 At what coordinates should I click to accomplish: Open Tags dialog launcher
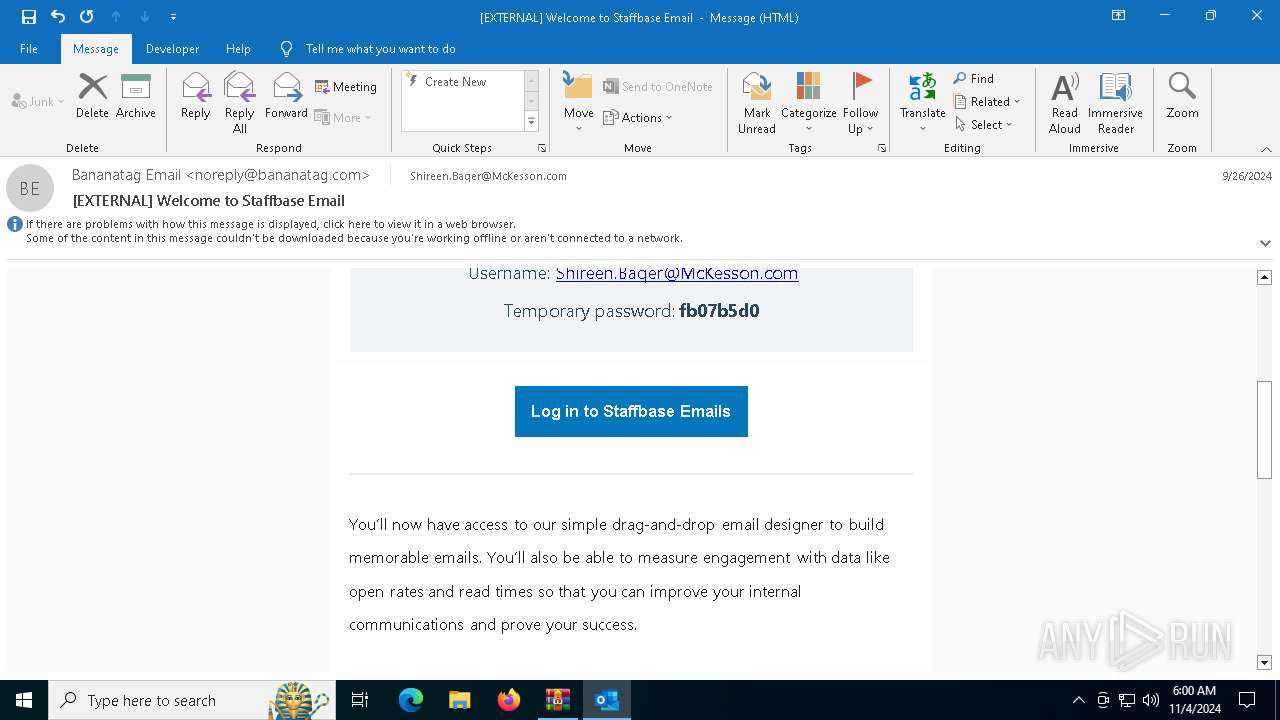(x=882, y=148)
